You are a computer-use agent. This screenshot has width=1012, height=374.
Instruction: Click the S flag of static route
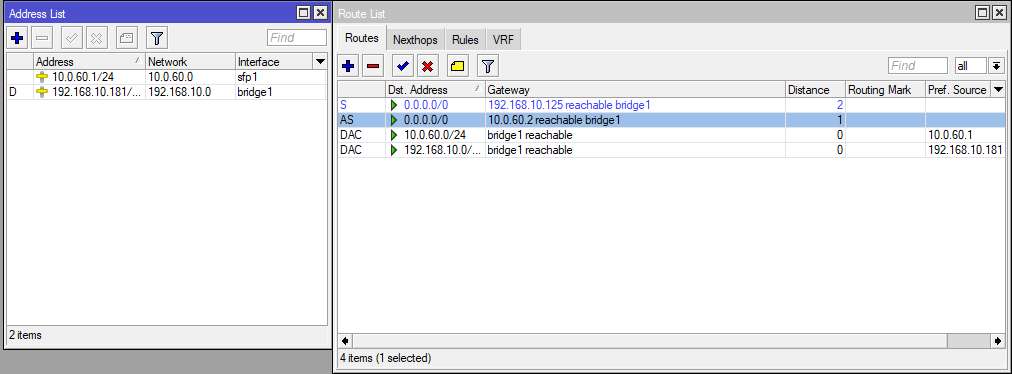click(x=343, y=105)
